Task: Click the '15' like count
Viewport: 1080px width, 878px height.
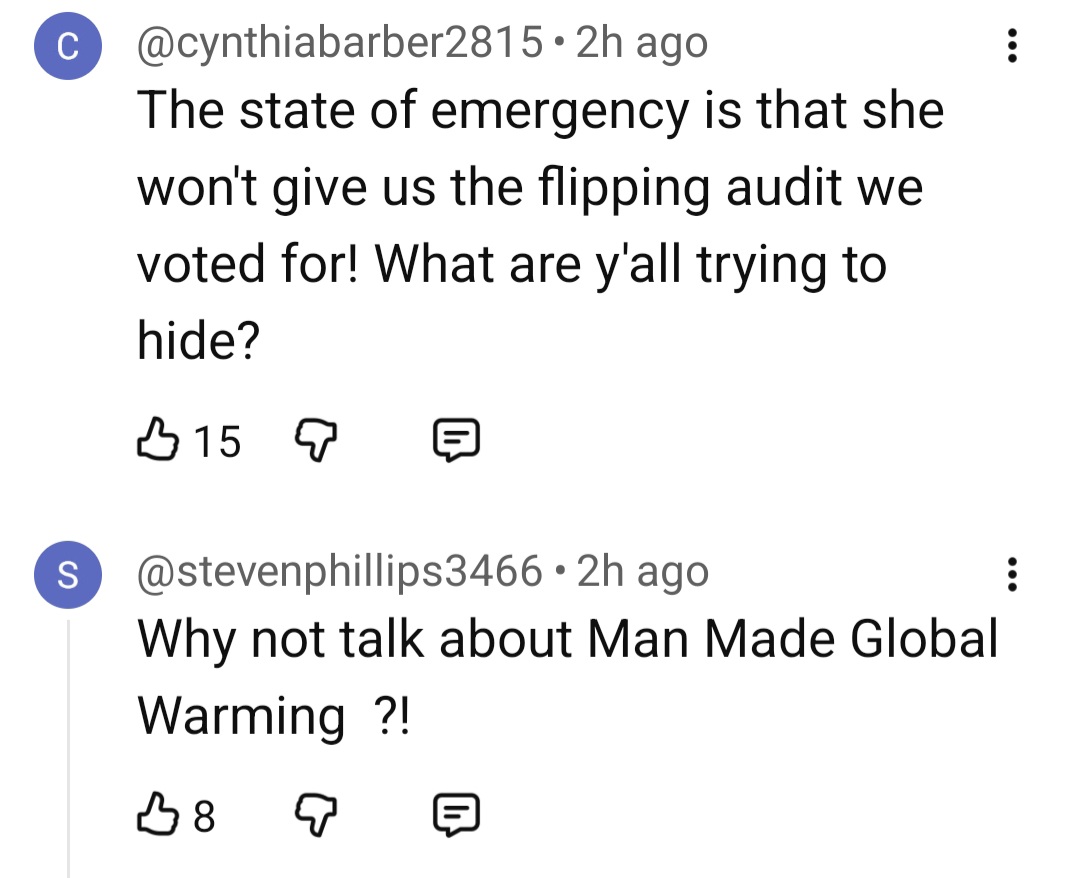Action: (218, 441)
